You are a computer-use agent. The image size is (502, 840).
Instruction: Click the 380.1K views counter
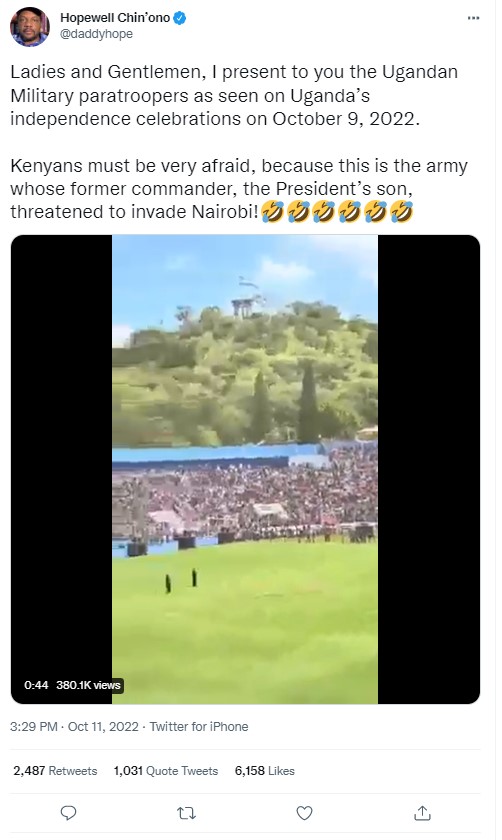88,685
